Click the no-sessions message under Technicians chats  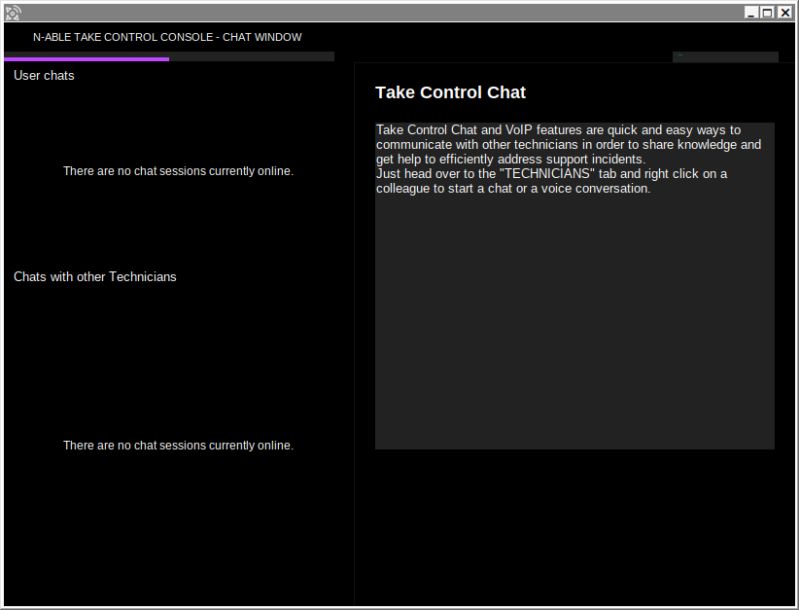tap(178, 445)
